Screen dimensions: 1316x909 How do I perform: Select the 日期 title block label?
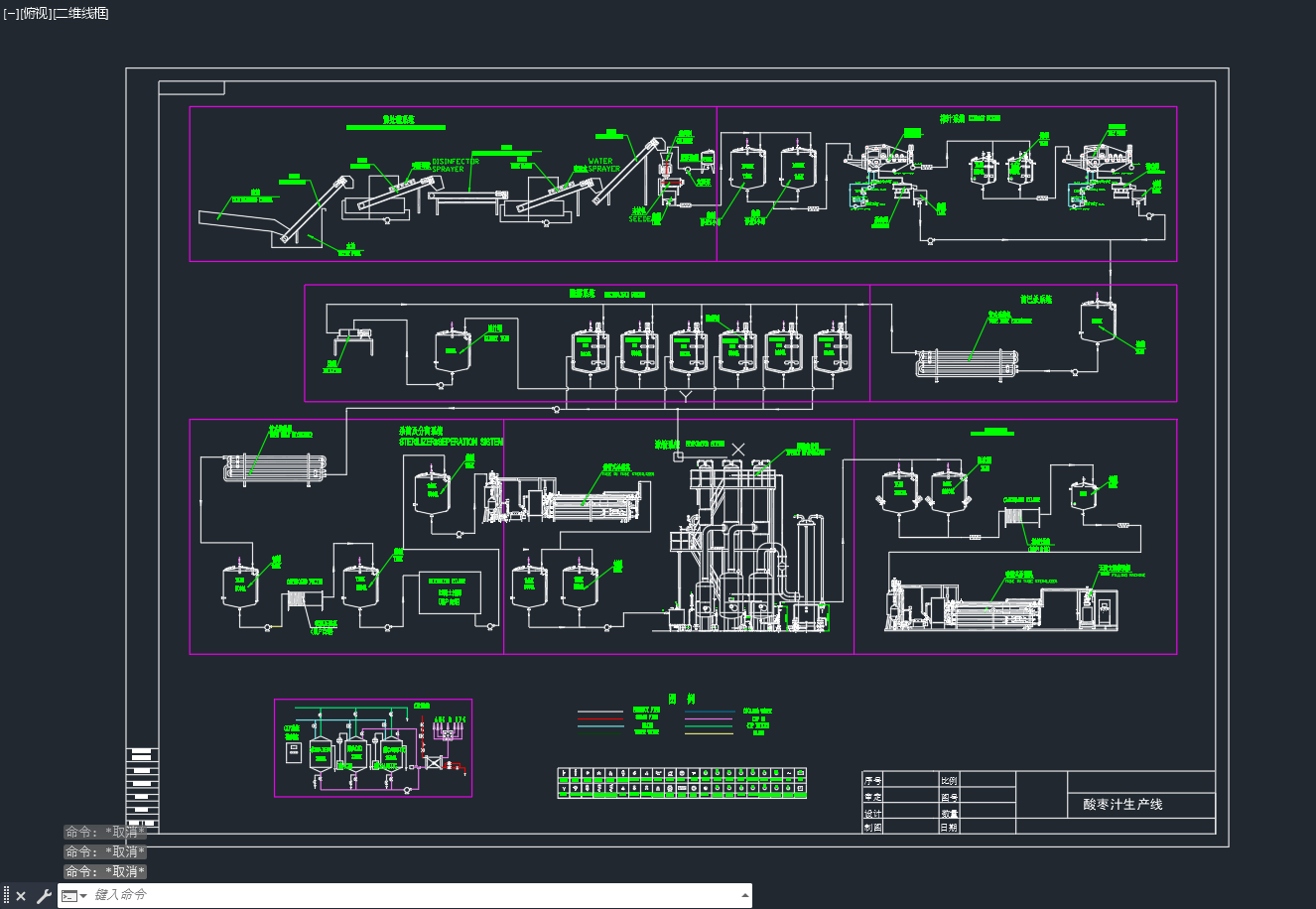tap(950, 828)
